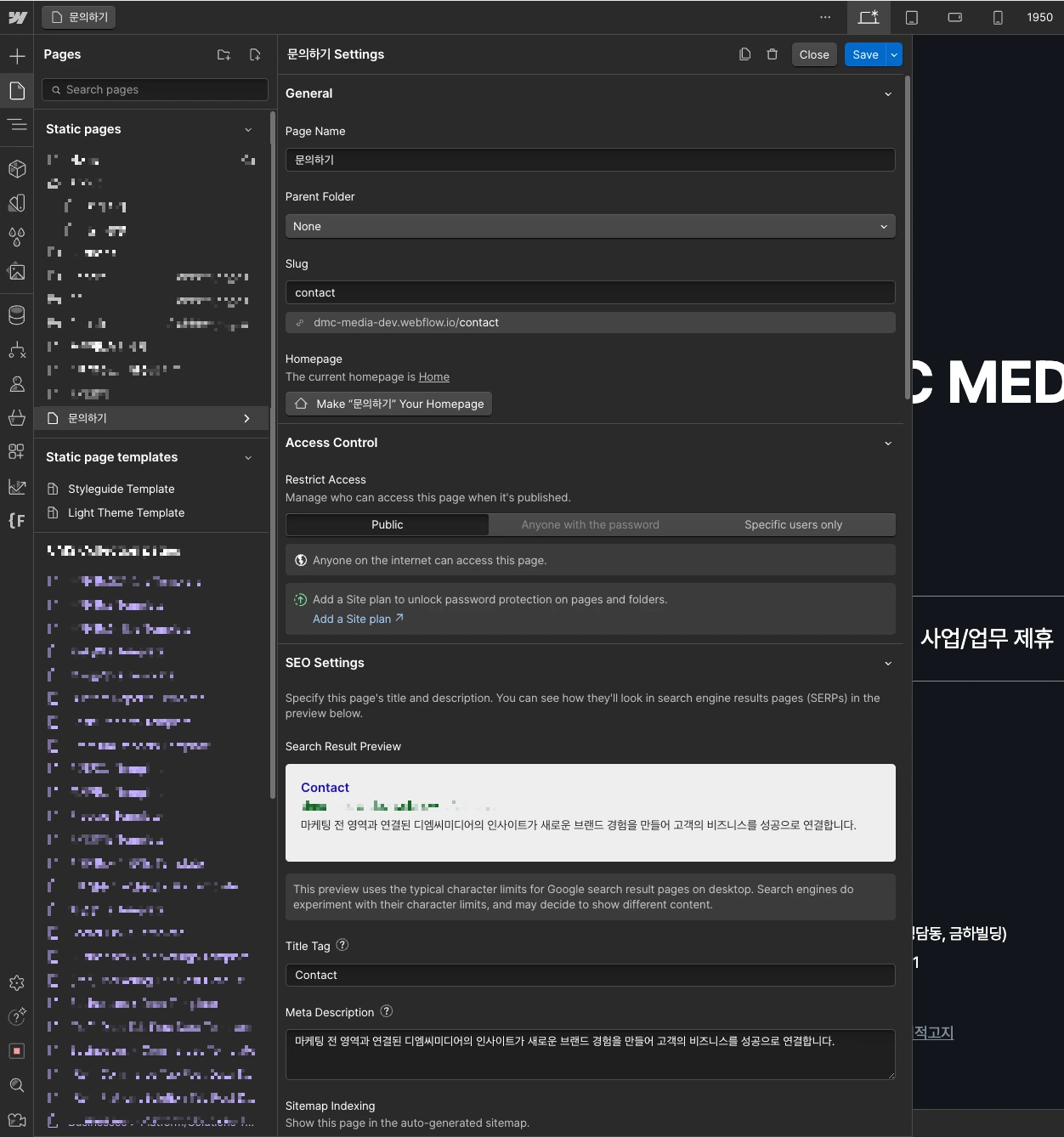Open the Users panel
This screenshot has width=1064, height=1137.
(x=17, y=384)
